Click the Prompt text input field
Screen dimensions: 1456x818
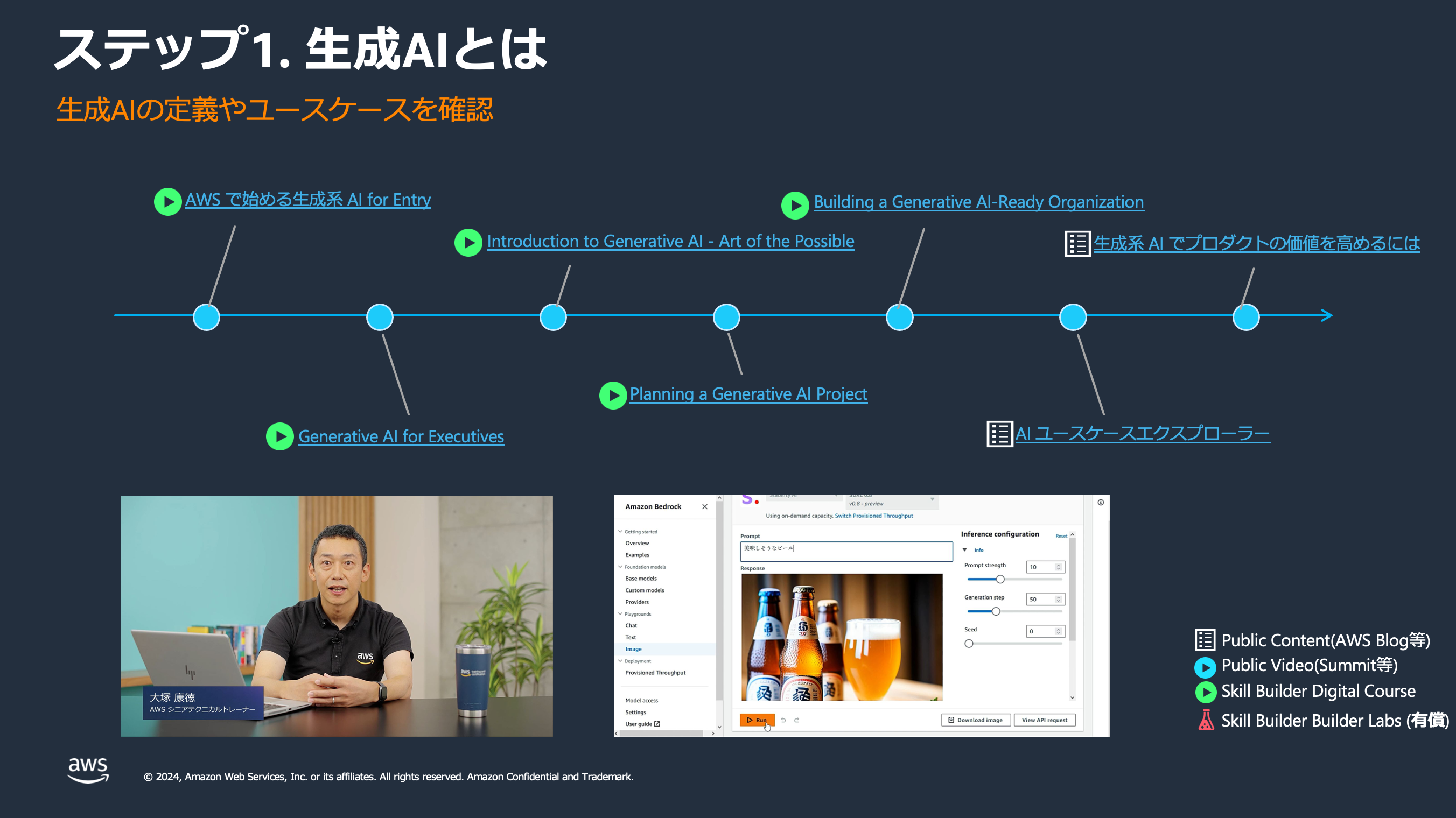click(x=845, y=552)
